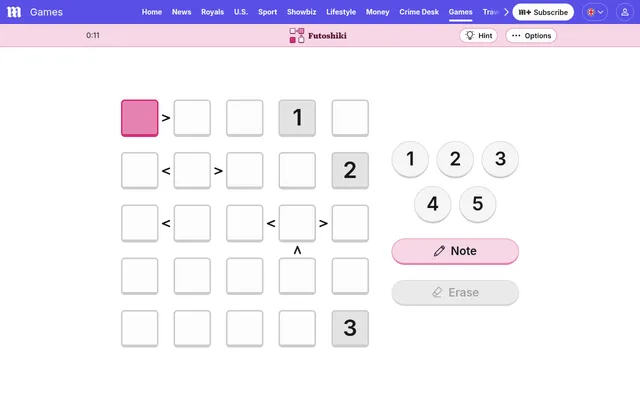640x400 pixels.
Task: Open the Lifestyle section
Action: click(341, 12)
